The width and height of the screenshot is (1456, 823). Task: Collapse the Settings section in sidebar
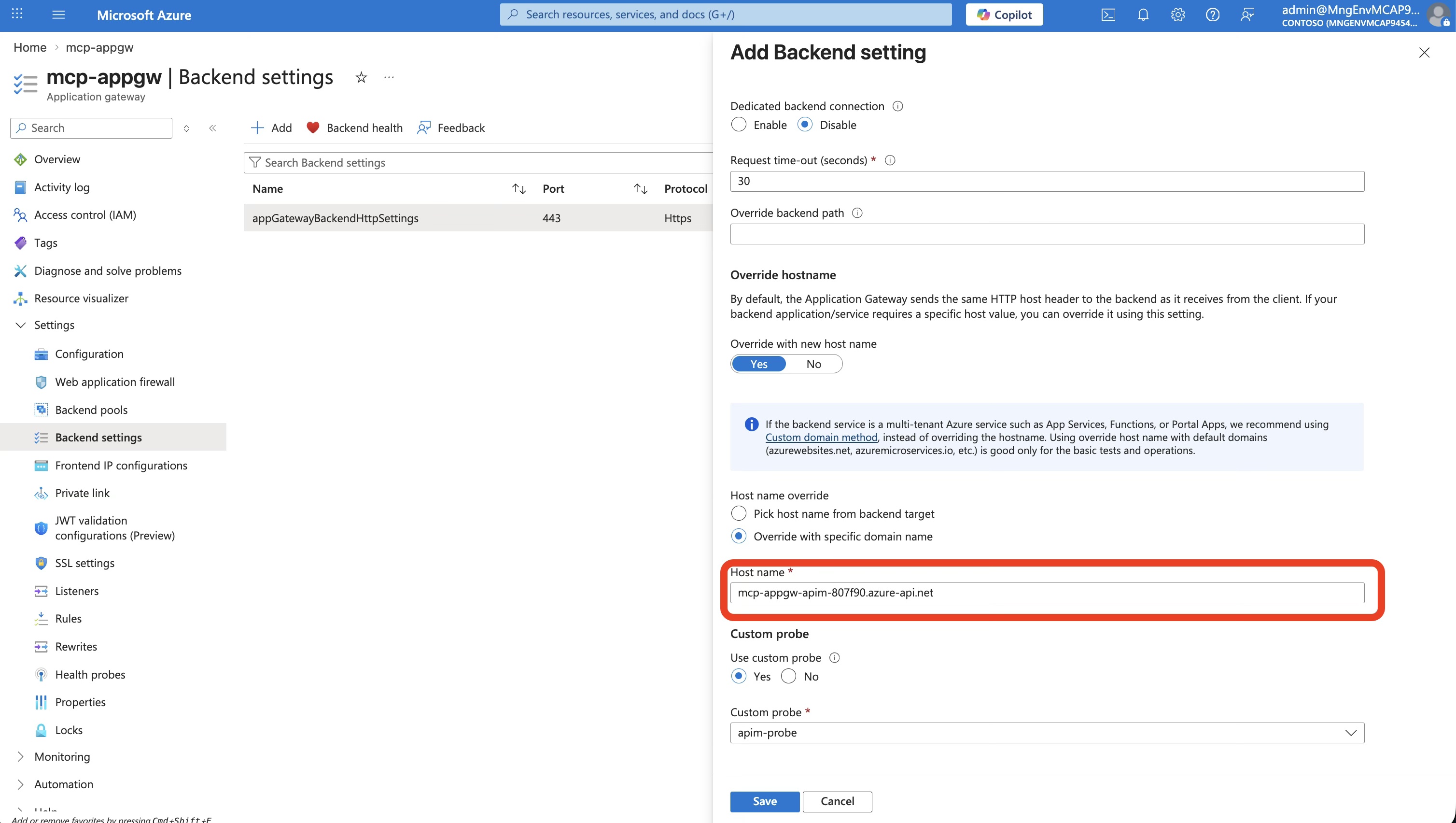(21, 325)
